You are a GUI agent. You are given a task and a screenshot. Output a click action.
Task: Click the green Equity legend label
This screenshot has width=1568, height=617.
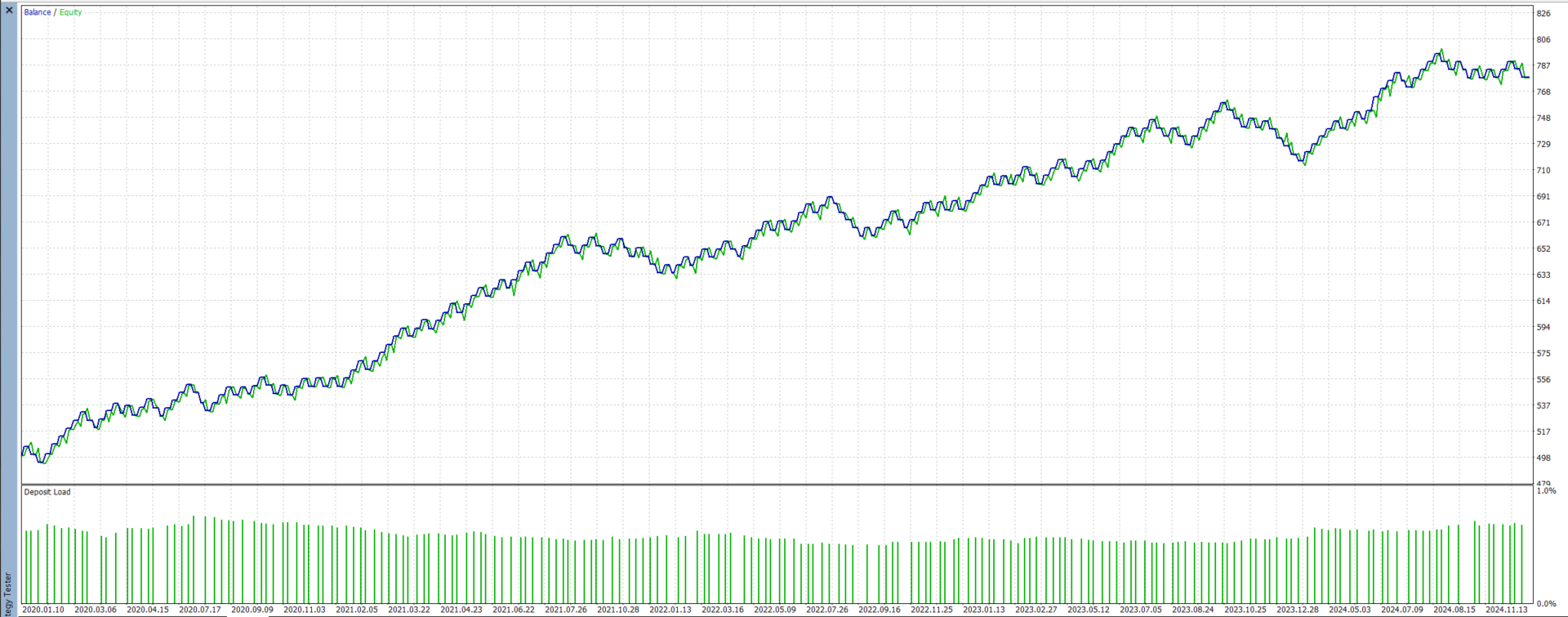point(70,12)
